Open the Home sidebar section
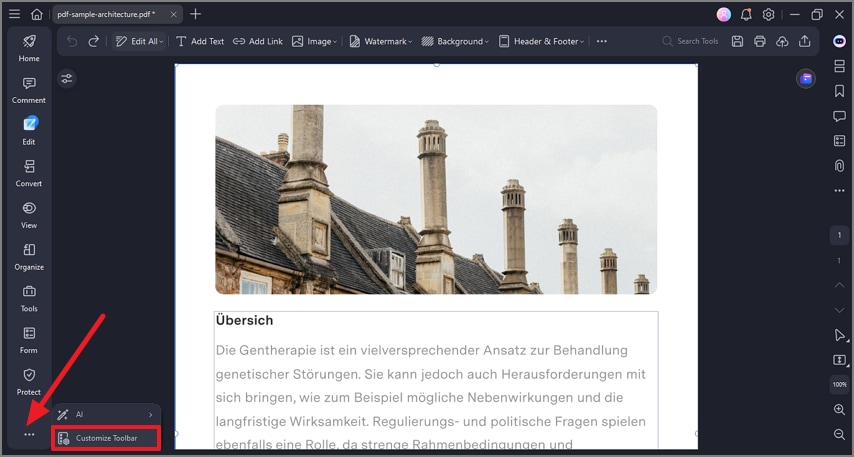Image resolution: width=854 pixels, height=457 pixels. tap(29, 48)
